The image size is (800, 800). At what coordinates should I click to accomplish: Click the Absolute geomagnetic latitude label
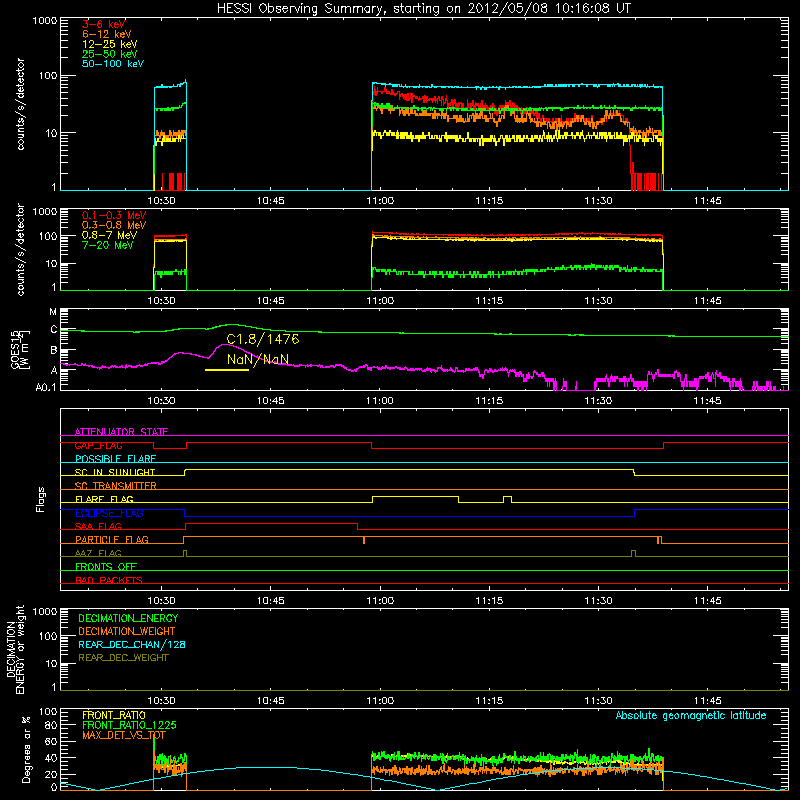click(x=691, y=715)
